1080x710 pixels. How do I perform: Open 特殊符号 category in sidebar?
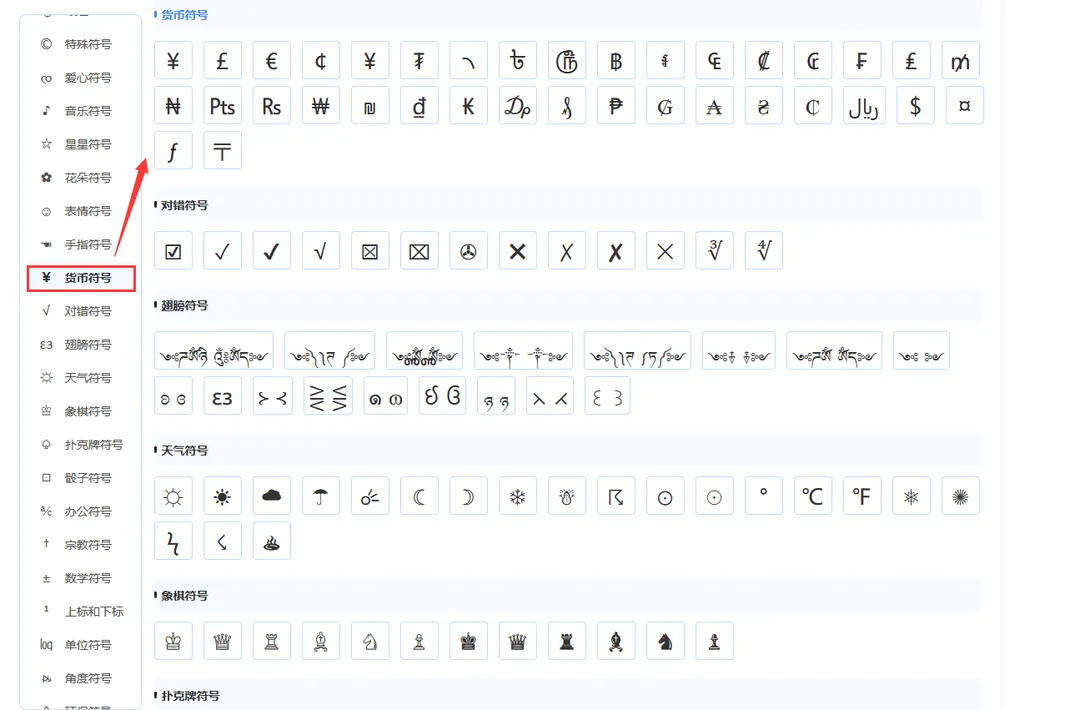80,44
